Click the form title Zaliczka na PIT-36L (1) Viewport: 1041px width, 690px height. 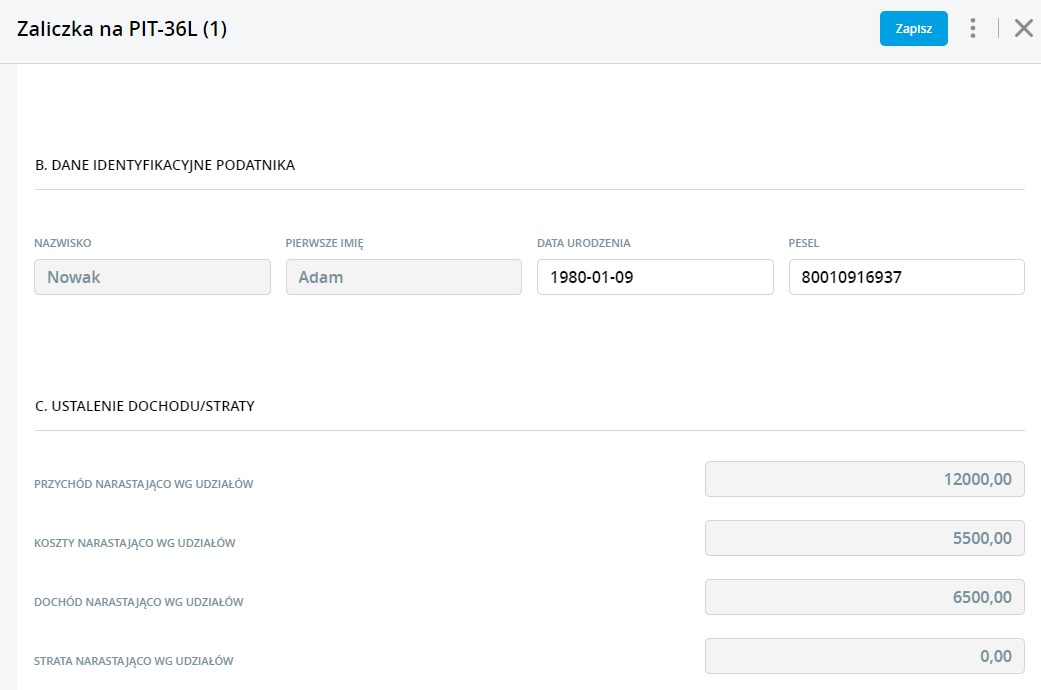[122, 29]
